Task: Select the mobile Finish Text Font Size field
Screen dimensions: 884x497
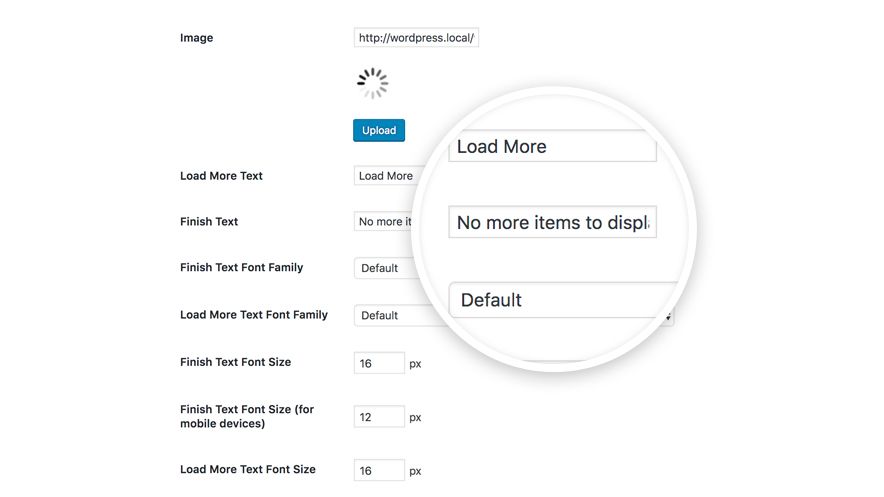Action: 379,417
